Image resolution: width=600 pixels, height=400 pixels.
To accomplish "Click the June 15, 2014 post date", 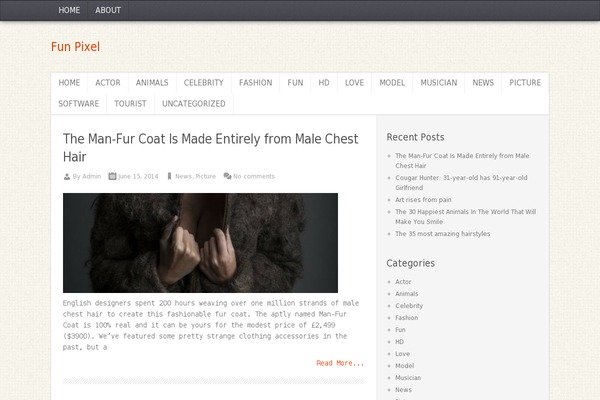I will [x=138, y=176].
